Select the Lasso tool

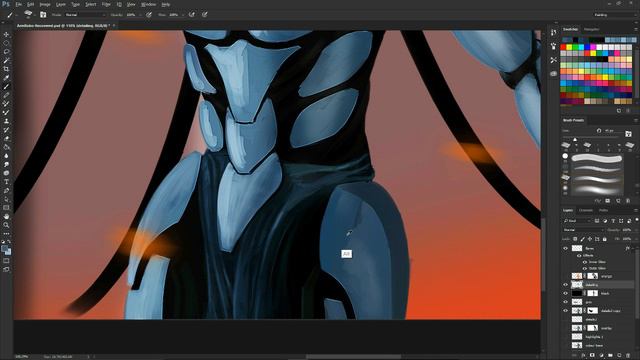tap(6, 52)
